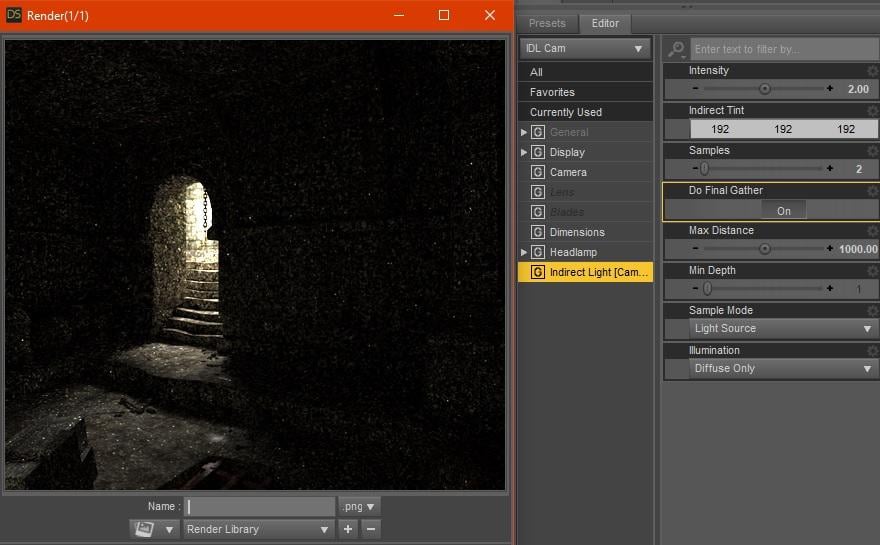Image resolution: width=880 pixels, height=545 pixels.
Task: Open the Indirect Tint gear settings
Action: (x=873, y=111)
